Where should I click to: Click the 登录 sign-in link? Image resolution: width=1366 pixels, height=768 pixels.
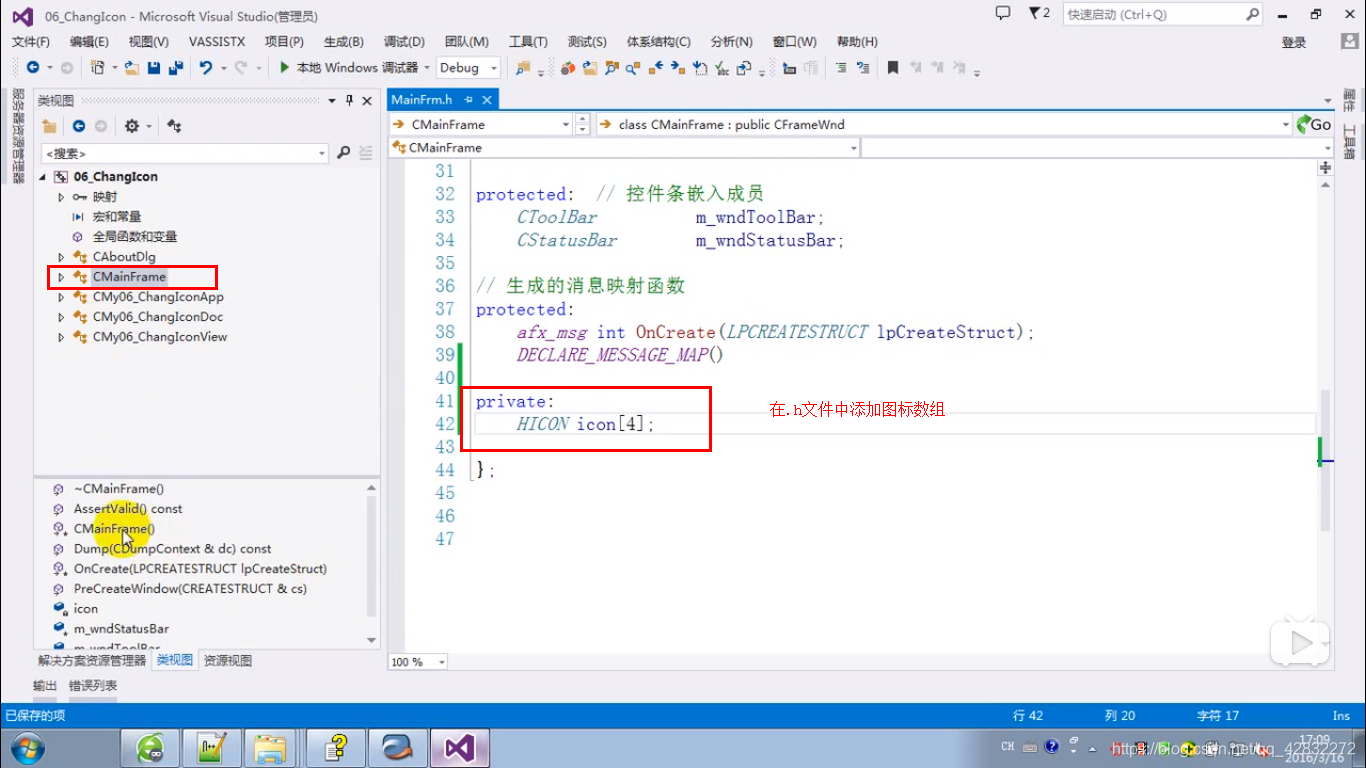click(1294, 42)
